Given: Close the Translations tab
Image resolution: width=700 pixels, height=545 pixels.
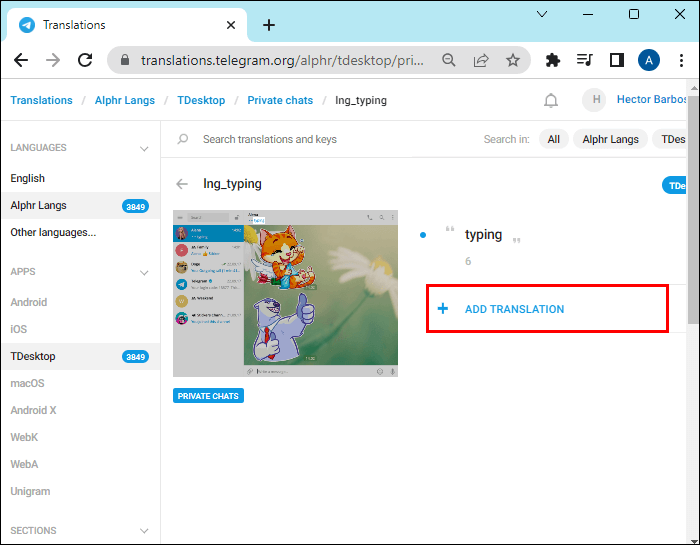Looking at the screenshot, I should pyautogui.click(x=231, y=25).
